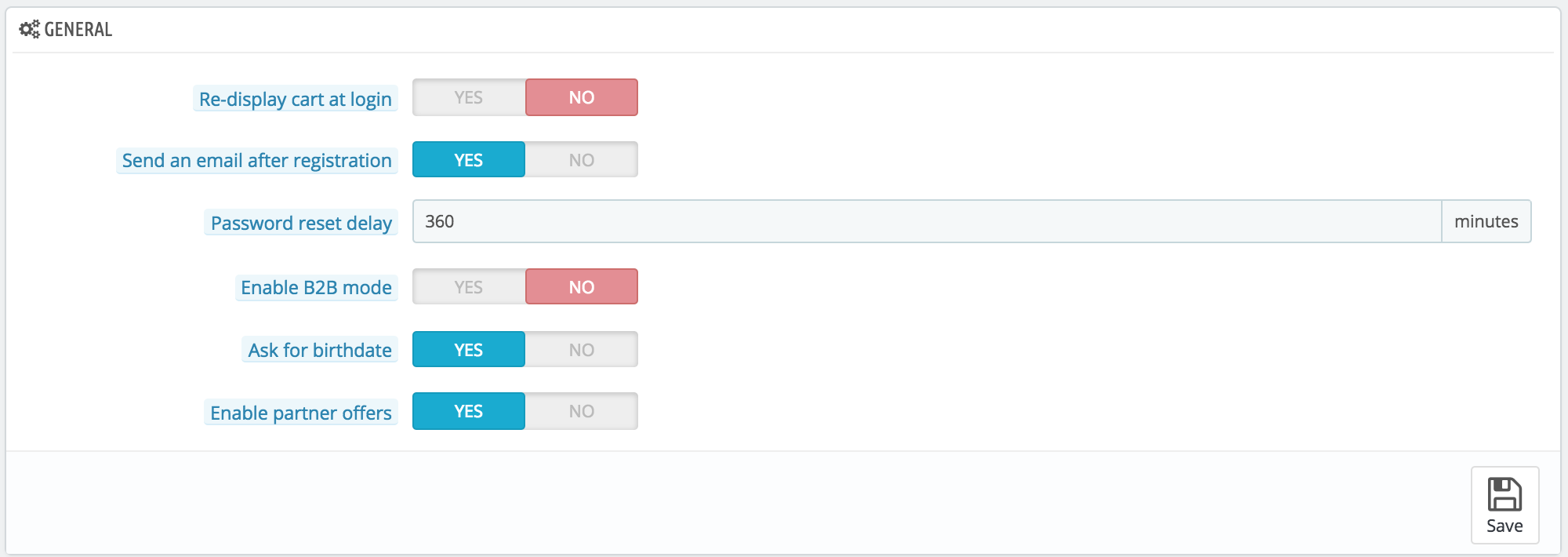Viewport: 1568px width, 557px height.
Task: Click the Password reset delay label
Action: tap(301, 224)
